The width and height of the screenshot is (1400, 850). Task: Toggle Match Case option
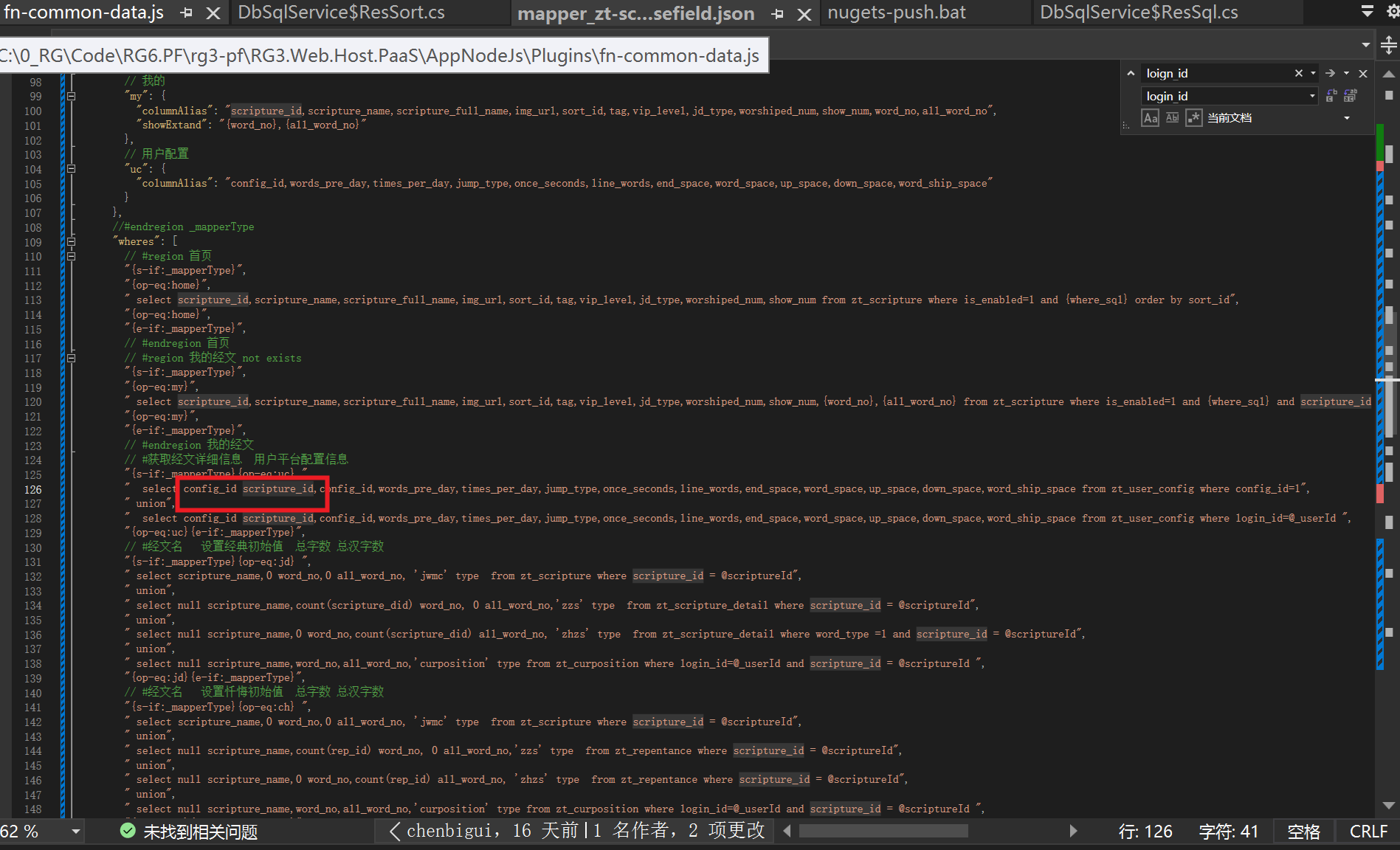tap(1150, 117)
